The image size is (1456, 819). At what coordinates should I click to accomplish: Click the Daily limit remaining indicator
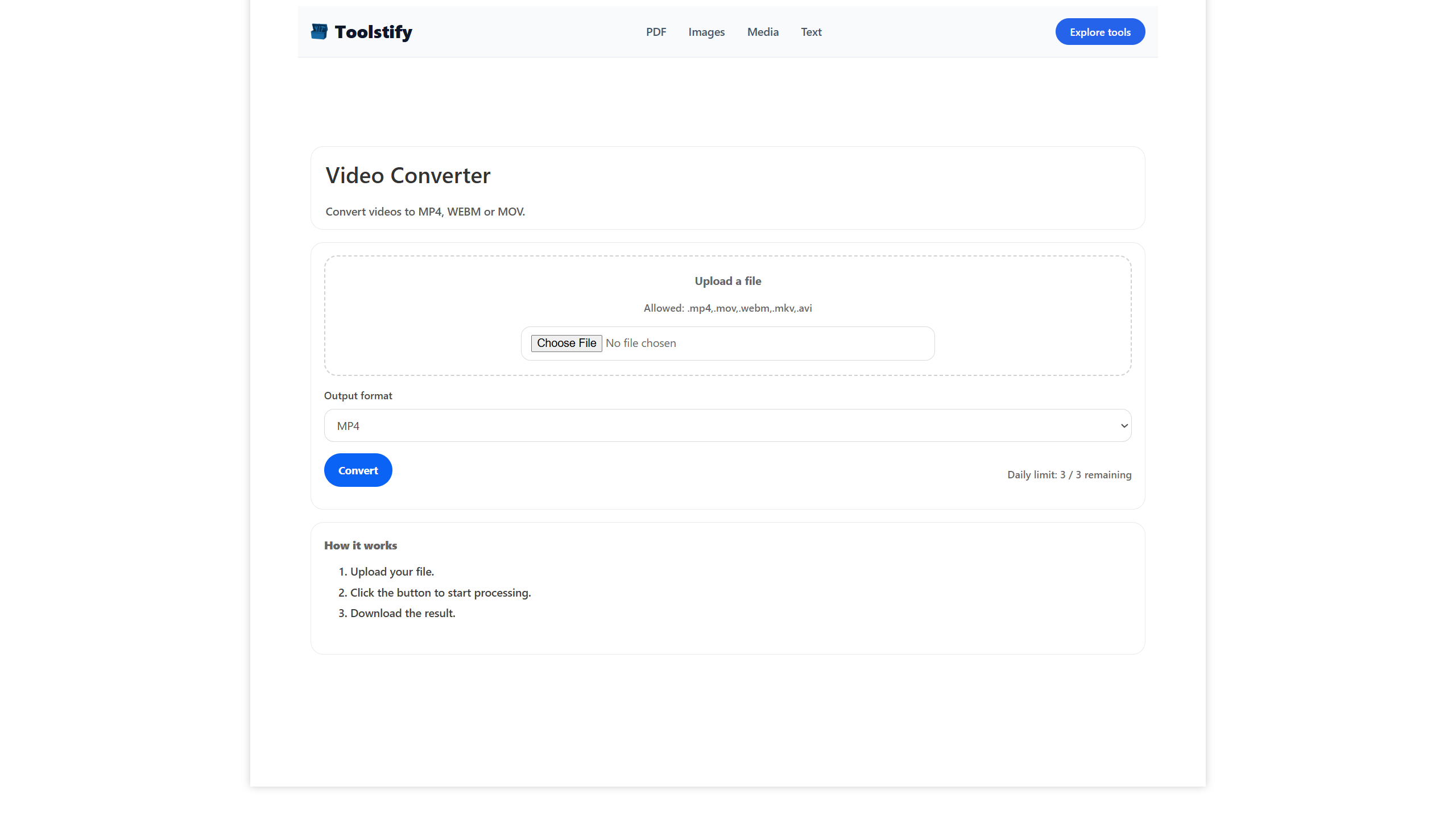tap(1069, 474)
